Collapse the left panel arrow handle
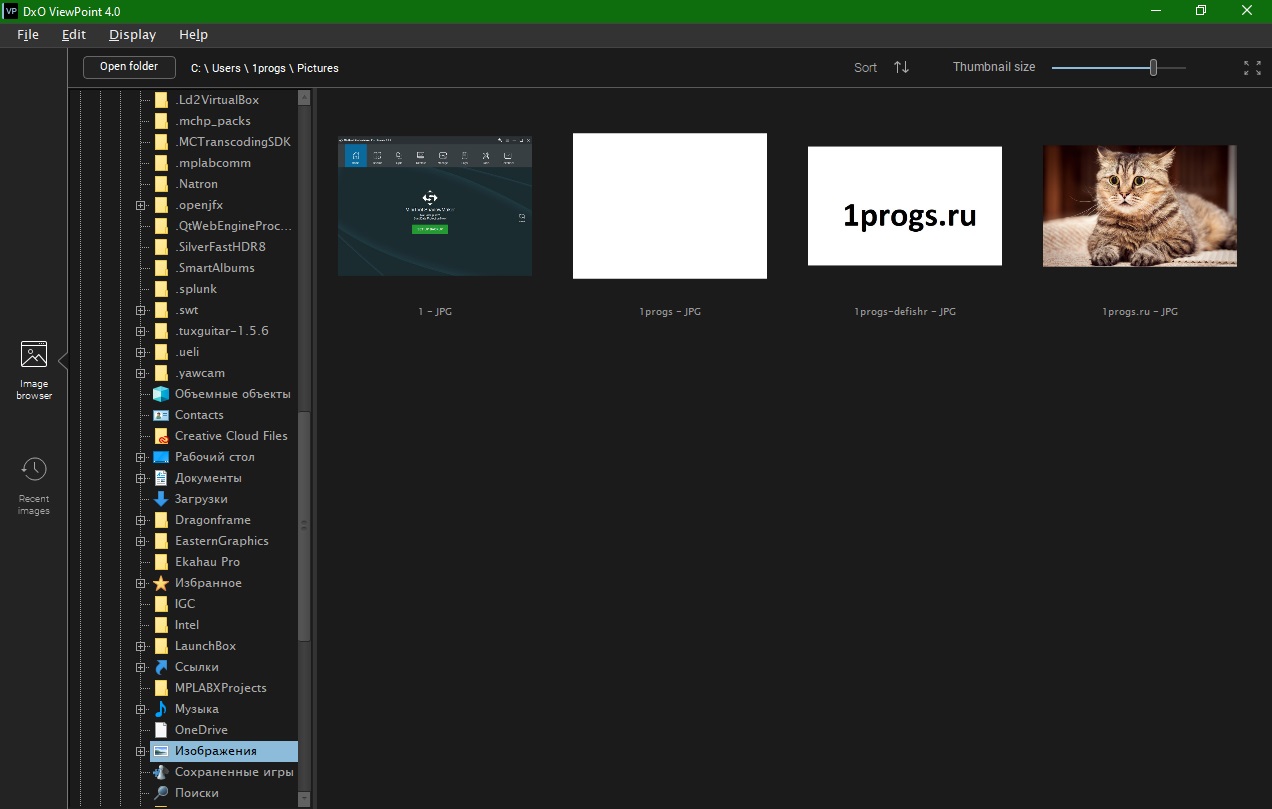This screenshot has height=809, width=1272. 63,359
